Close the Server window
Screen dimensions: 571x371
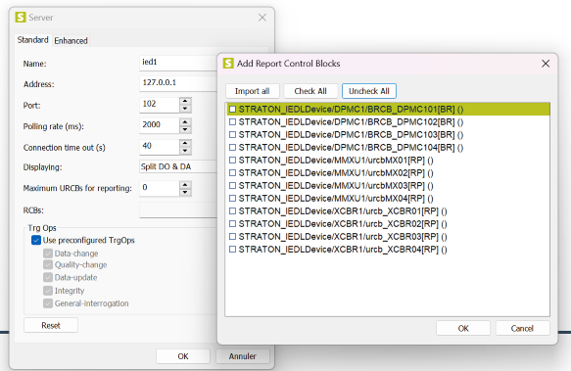[262, 17]
